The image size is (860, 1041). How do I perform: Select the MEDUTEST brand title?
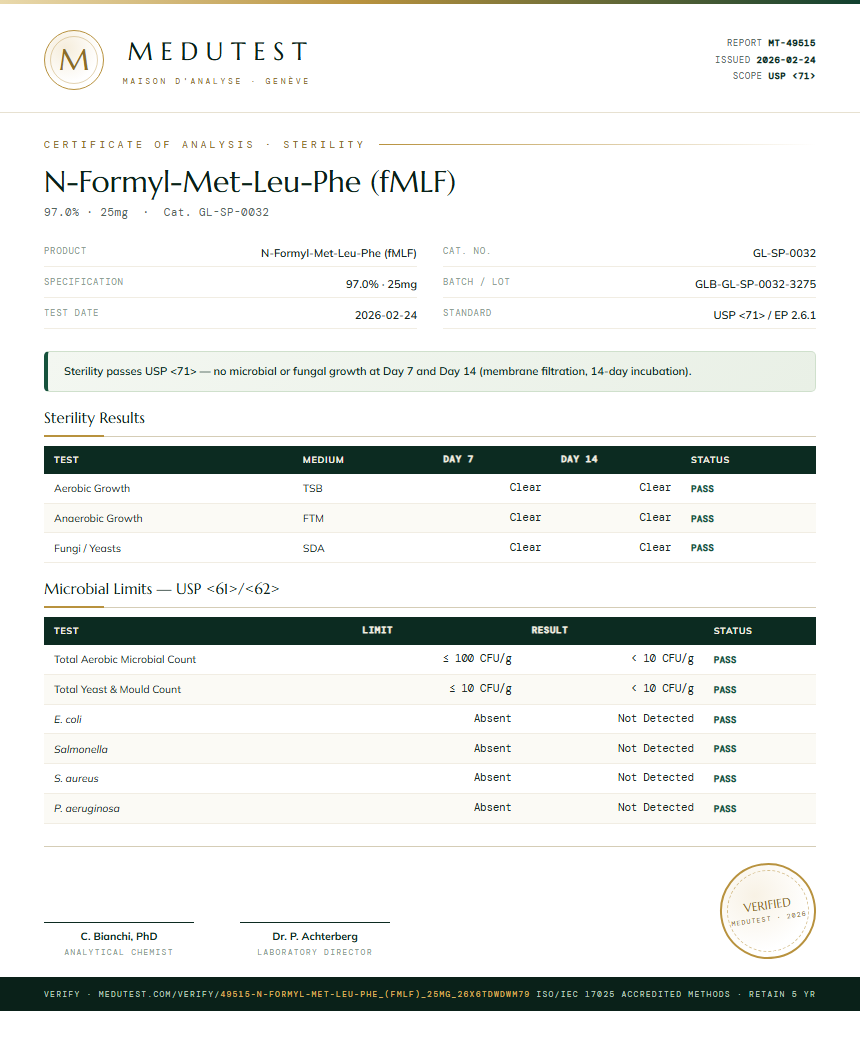pos(218,52)
